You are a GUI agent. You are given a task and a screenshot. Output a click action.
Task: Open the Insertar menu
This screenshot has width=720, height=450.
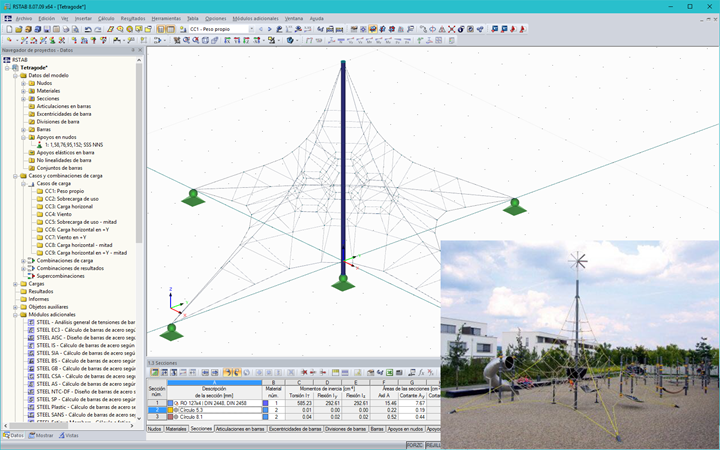tap(83, 18)
